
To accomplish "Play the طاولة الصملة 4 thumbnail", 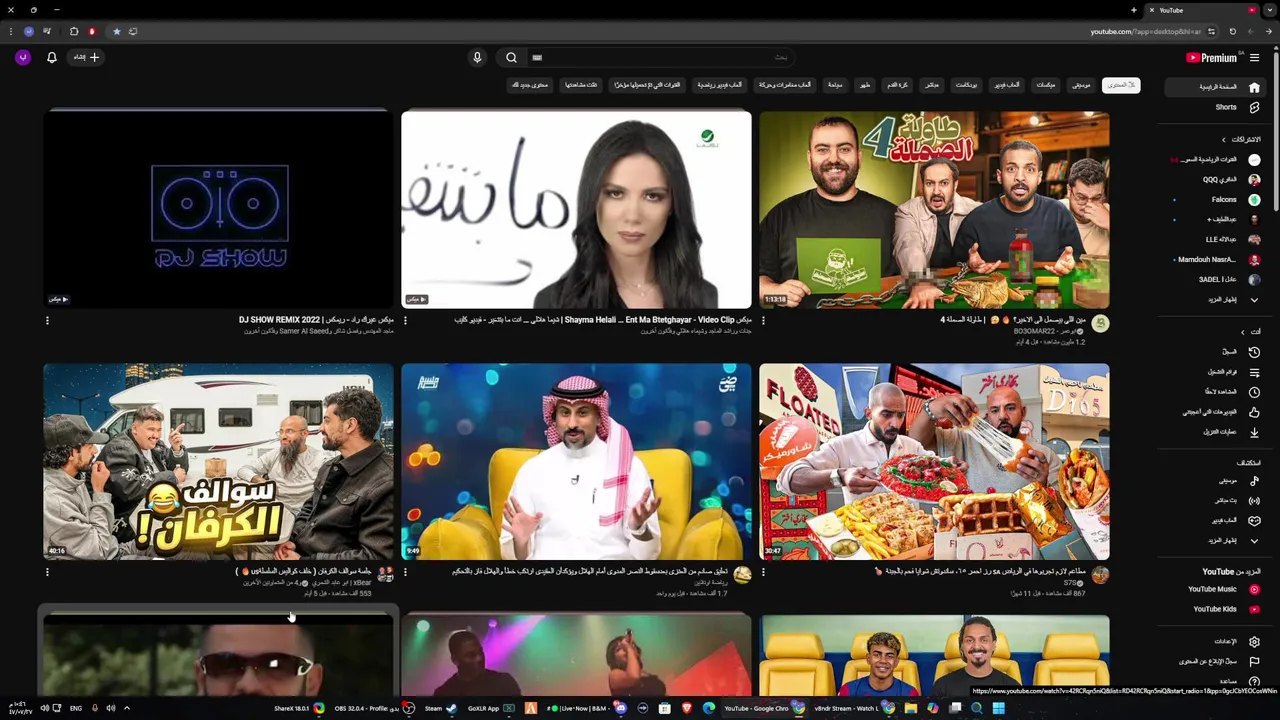I will tap(934, 210).
